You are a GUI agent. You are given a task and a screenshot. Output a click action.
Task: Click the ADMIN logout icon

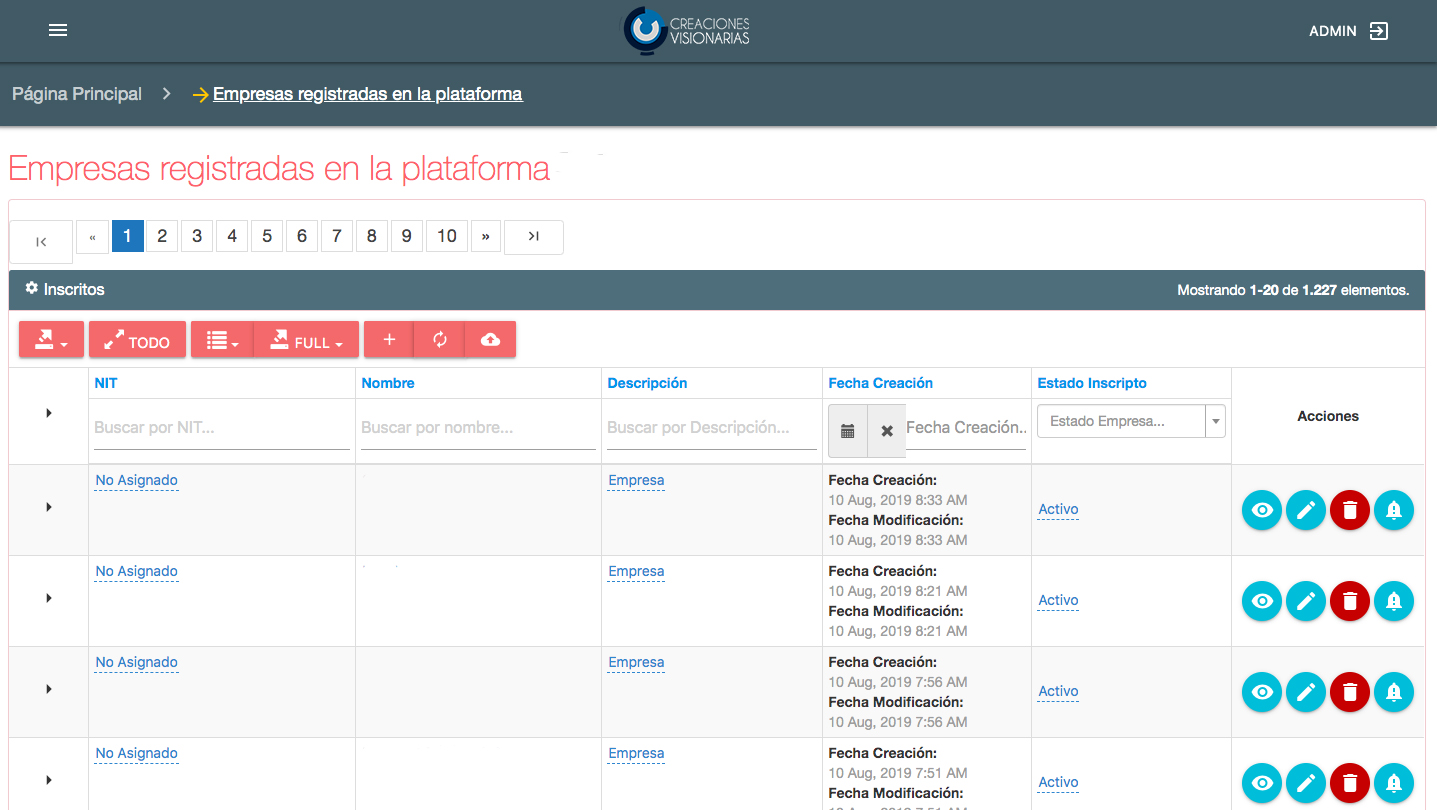(1379, 31)
